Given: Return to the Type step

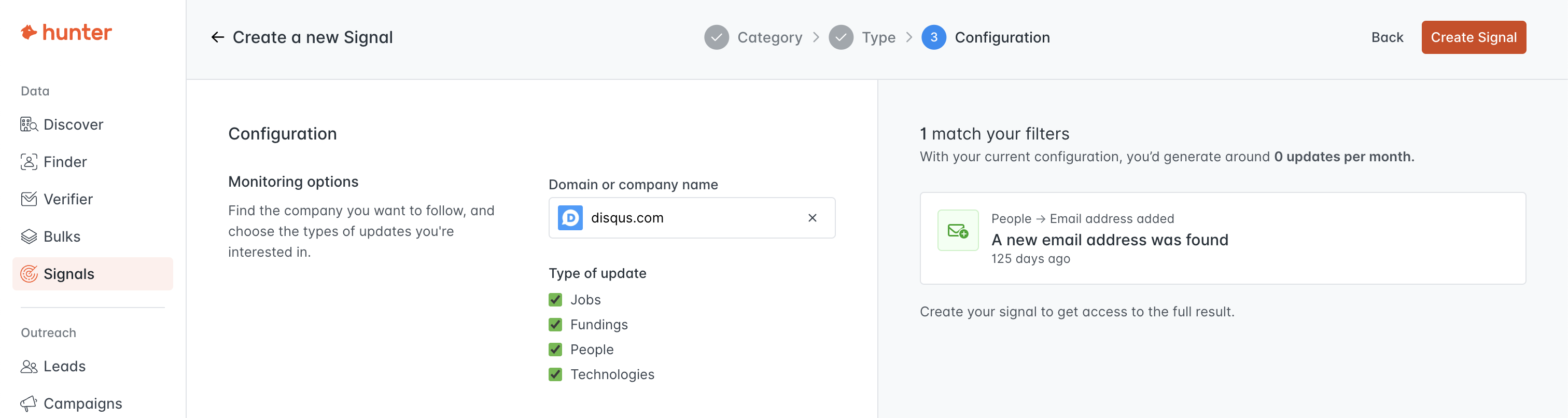Looking at the screenshot, I should coord(862,38).
